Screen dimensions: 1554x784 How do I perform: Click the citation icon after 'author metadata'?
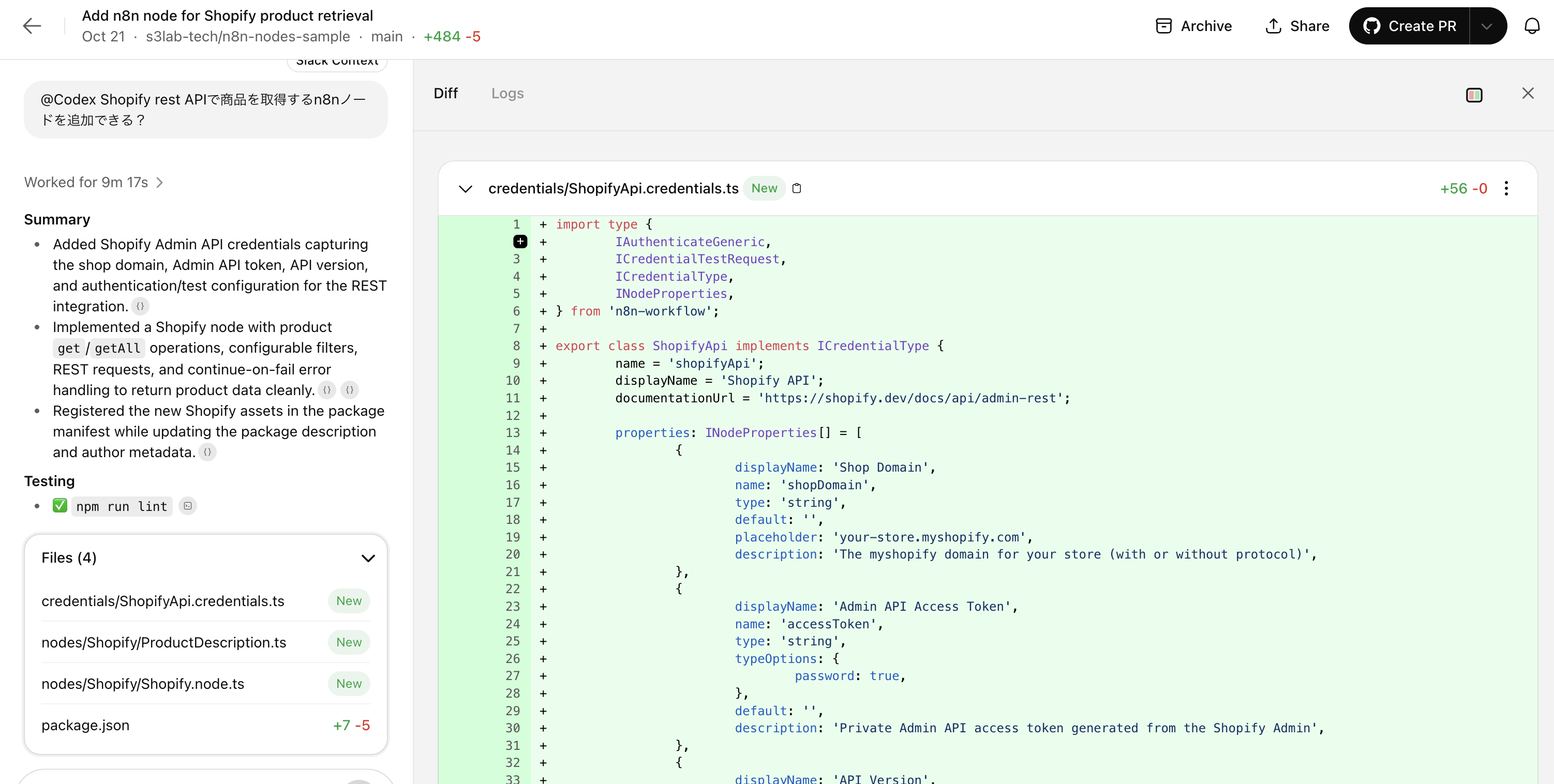coord(207,453)
